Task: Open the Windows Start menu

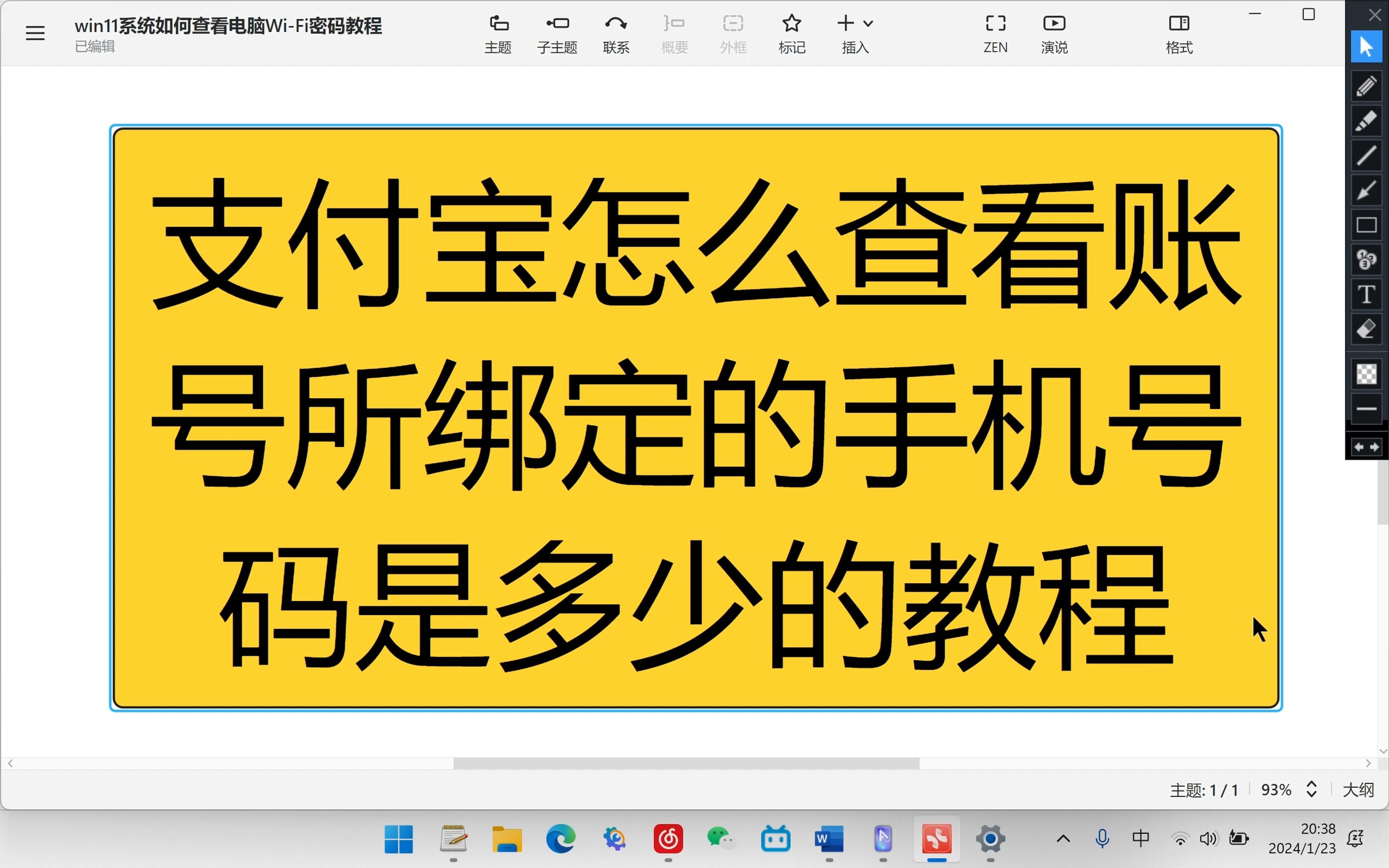Action: [398, 839]
